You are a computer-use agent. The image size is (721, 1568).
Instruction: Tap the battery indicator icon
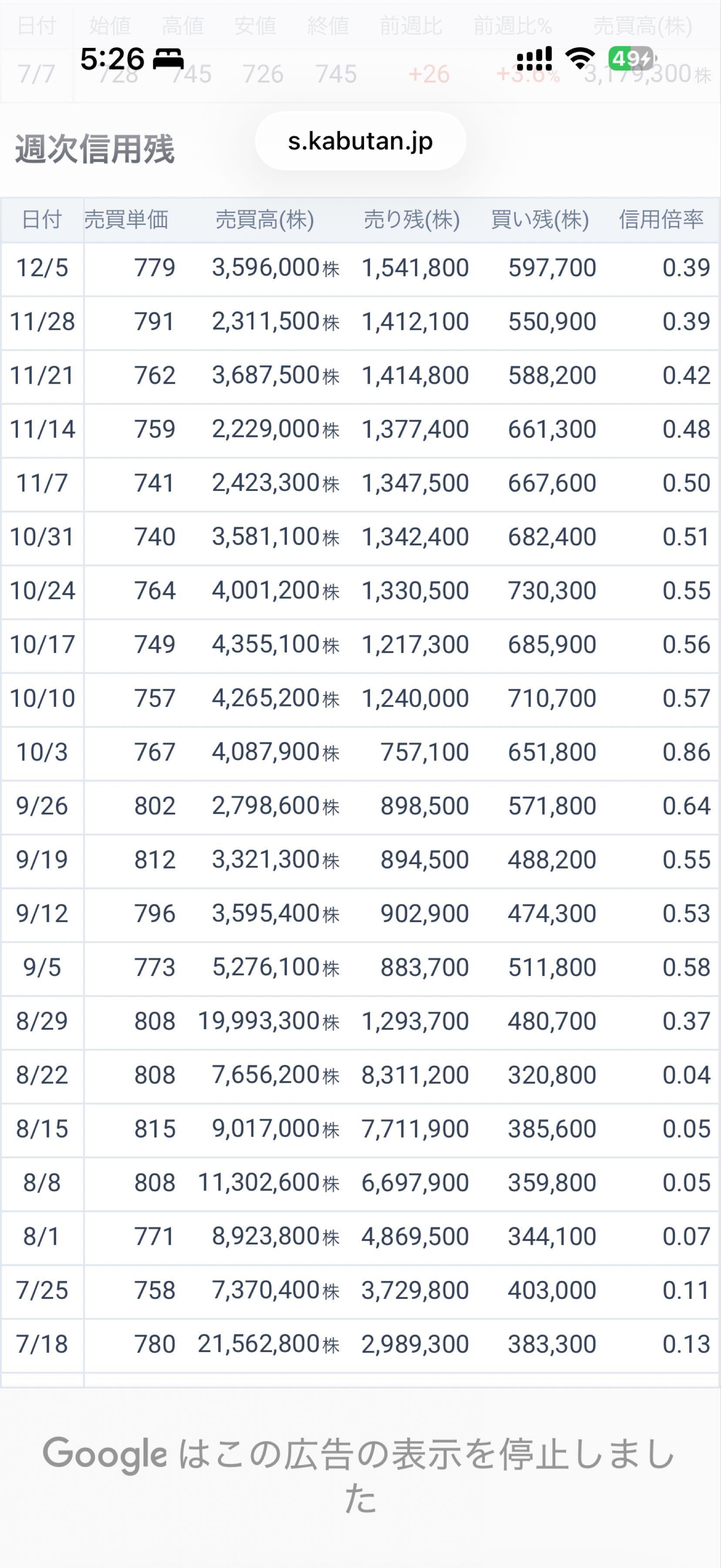(x=632, y=58)
